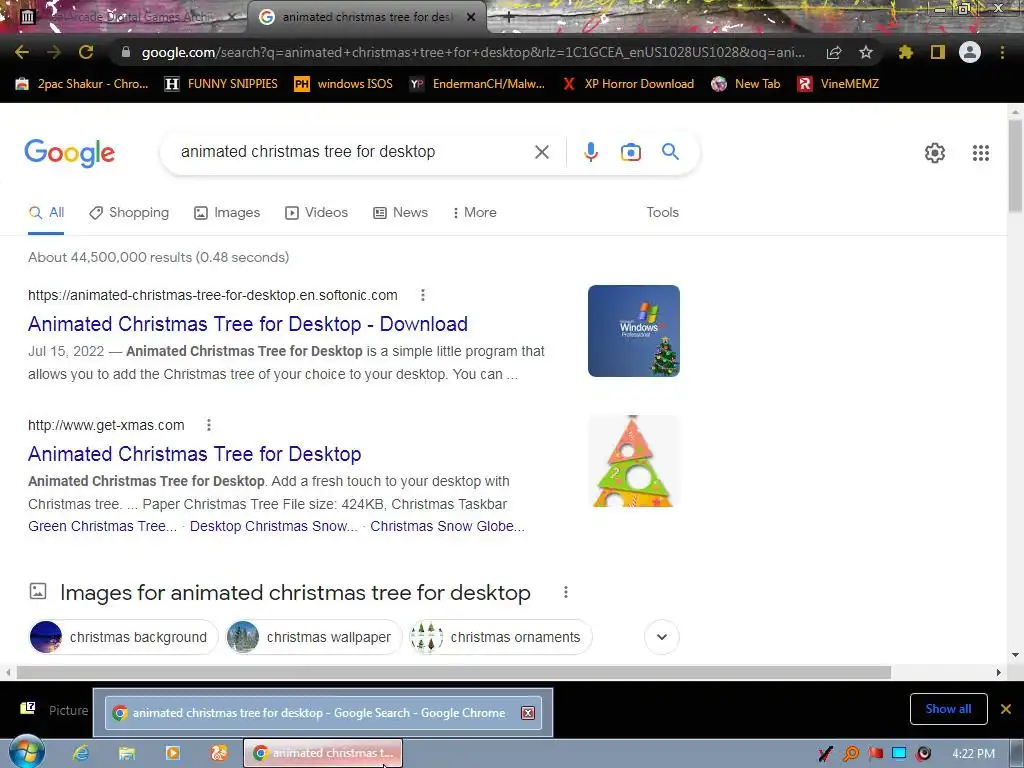
Task: Select christmas background image chip
Action: click(x=123, y=637)
